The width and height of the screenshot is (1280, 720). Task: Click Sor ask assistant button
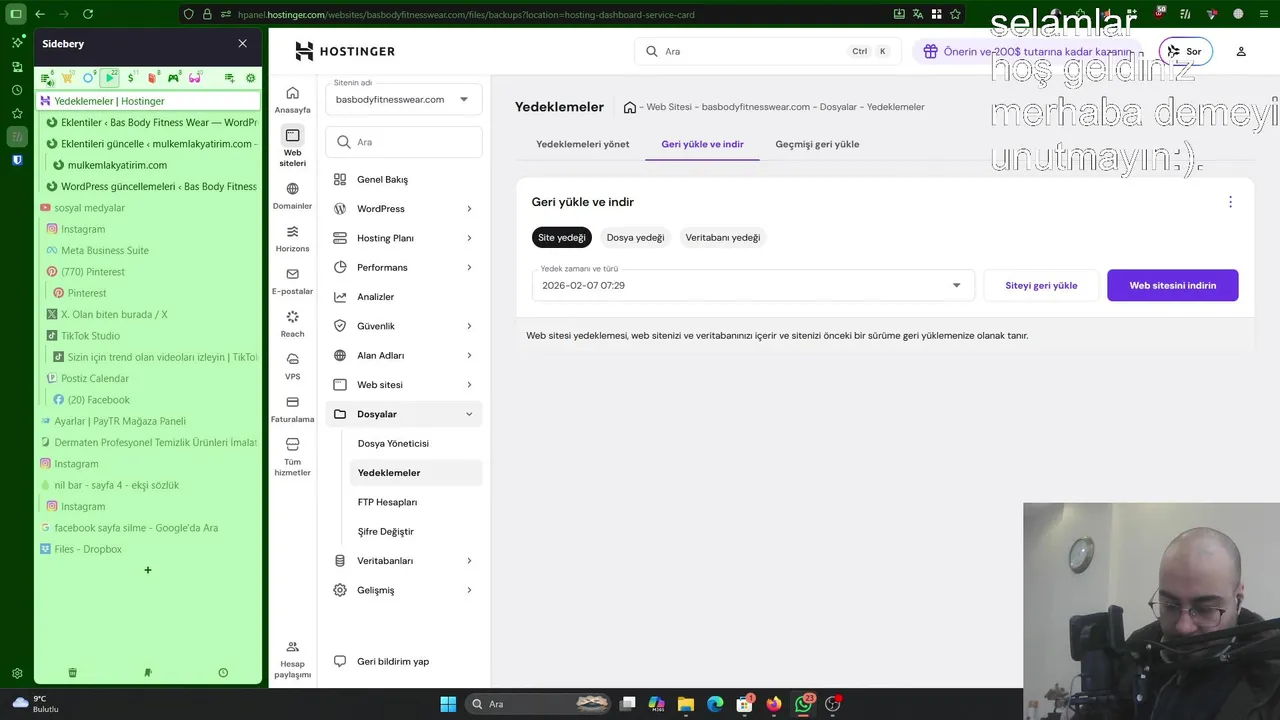1185,51
